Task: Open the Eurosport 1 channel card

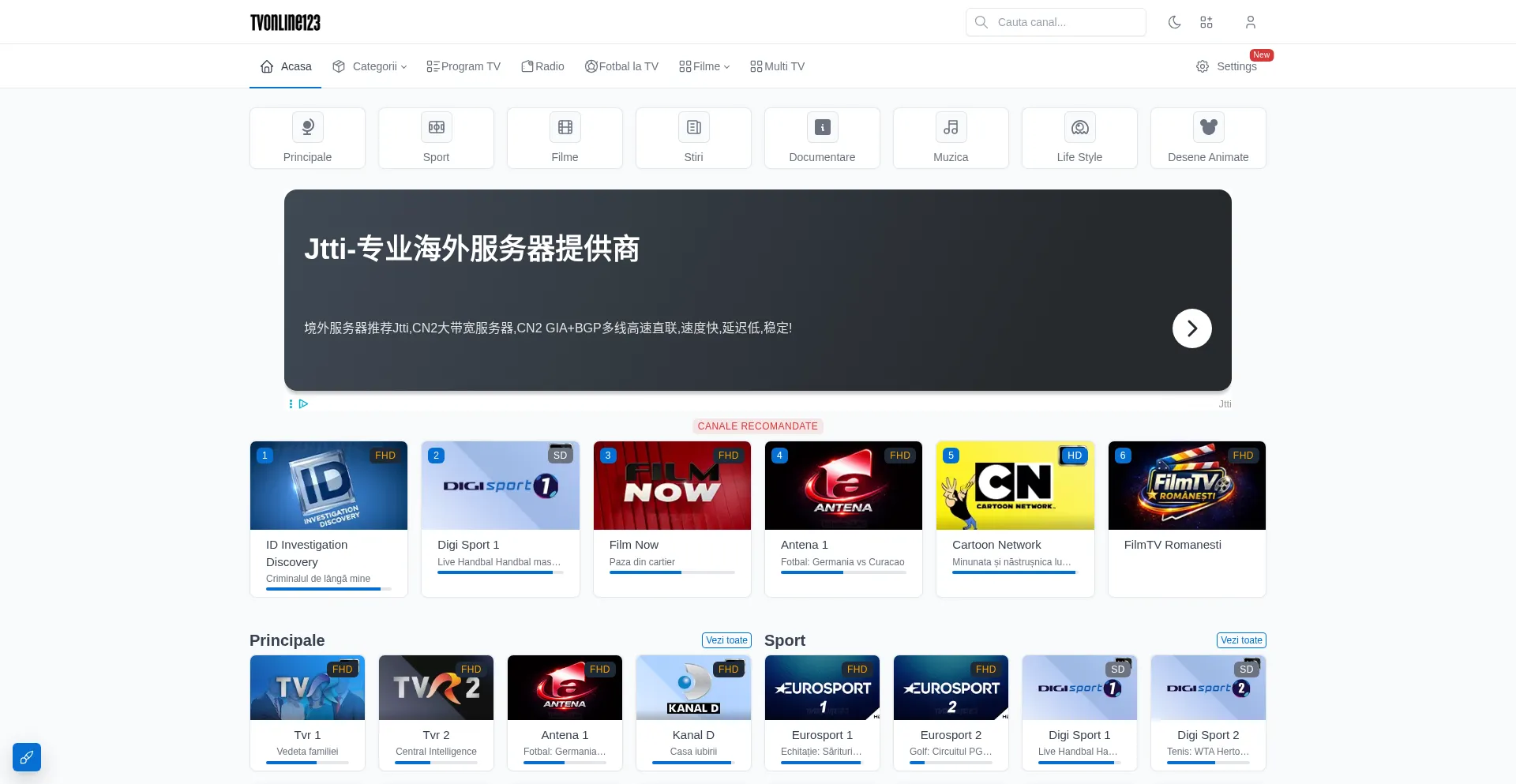Action: [x=823, y=713]
